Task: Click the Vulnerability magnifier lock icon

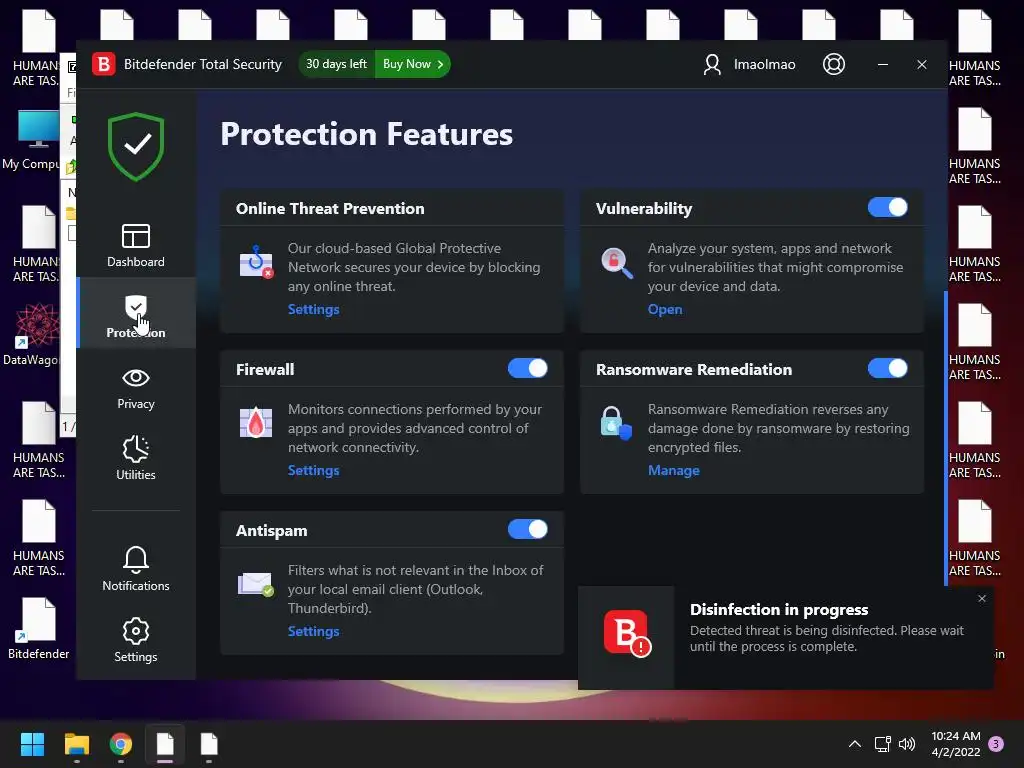Action: (616, 263)
